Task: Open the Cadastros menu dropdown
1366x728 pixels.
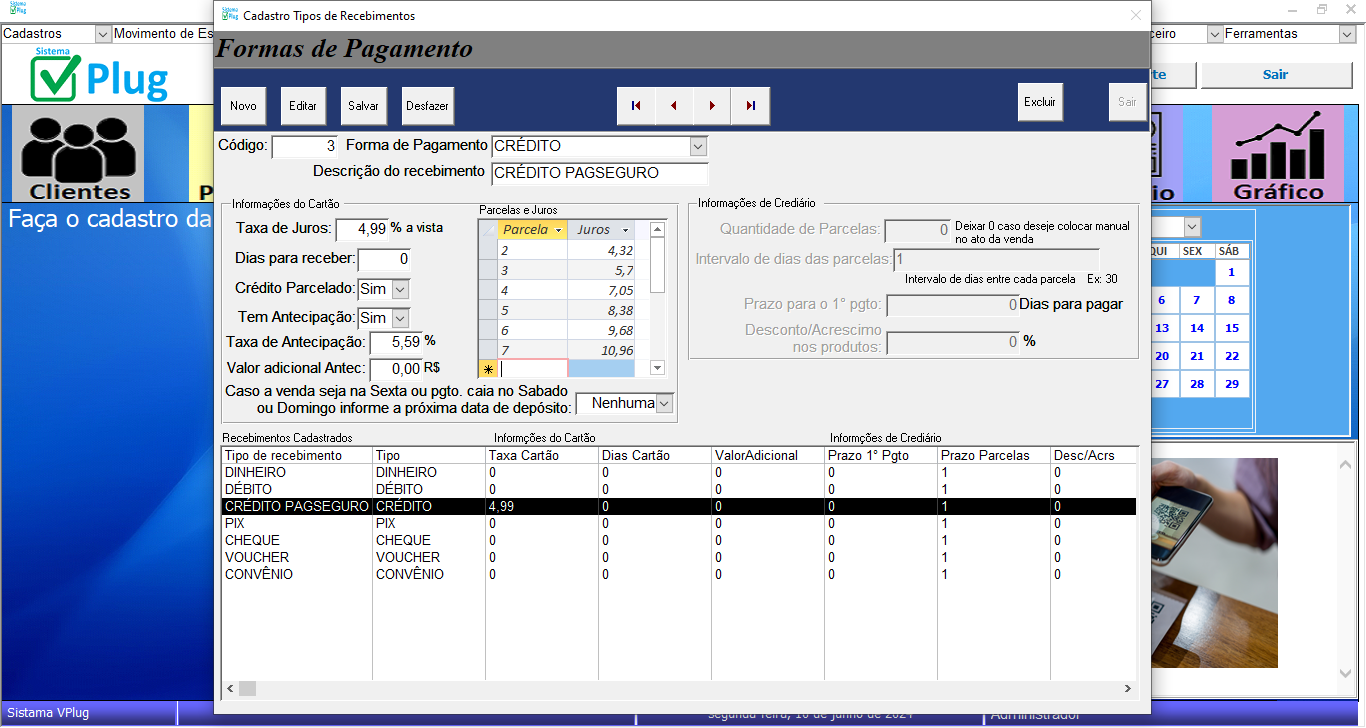Action: (x=102, y=34)
